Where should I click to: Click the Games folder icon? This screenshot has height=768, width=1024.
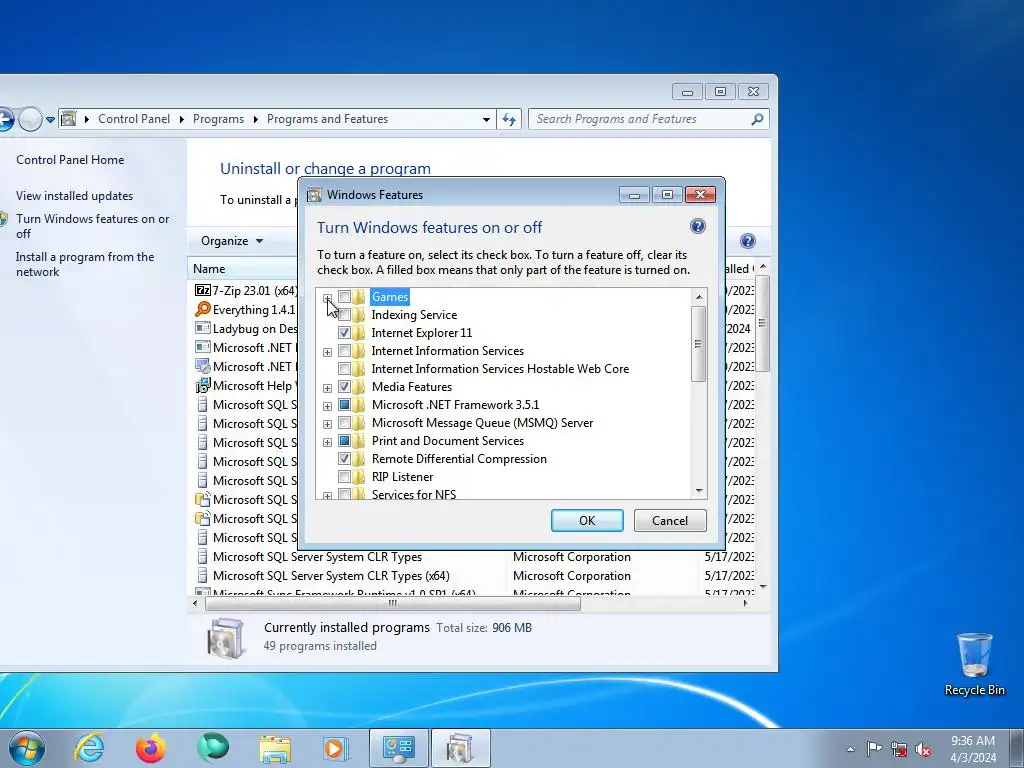(359, 296)
